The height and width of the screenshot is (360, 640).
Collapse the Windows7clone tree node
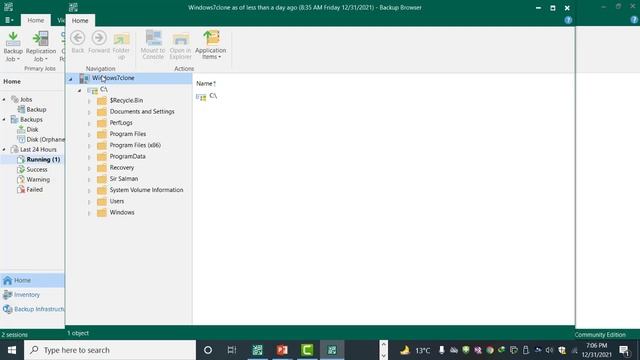[71, 79]
